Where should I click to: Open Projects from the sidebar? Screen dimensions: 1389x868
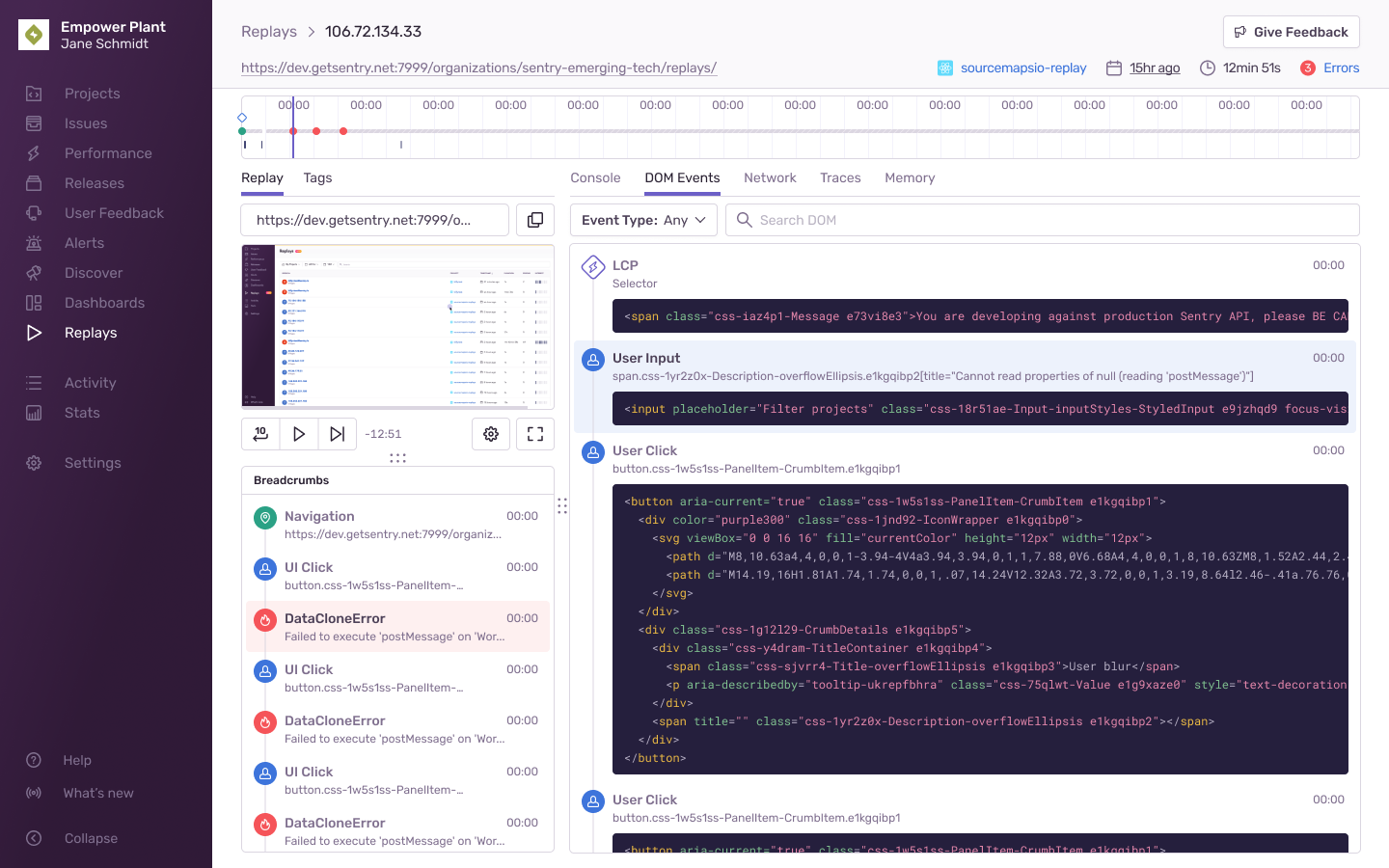tap(92, 93)
